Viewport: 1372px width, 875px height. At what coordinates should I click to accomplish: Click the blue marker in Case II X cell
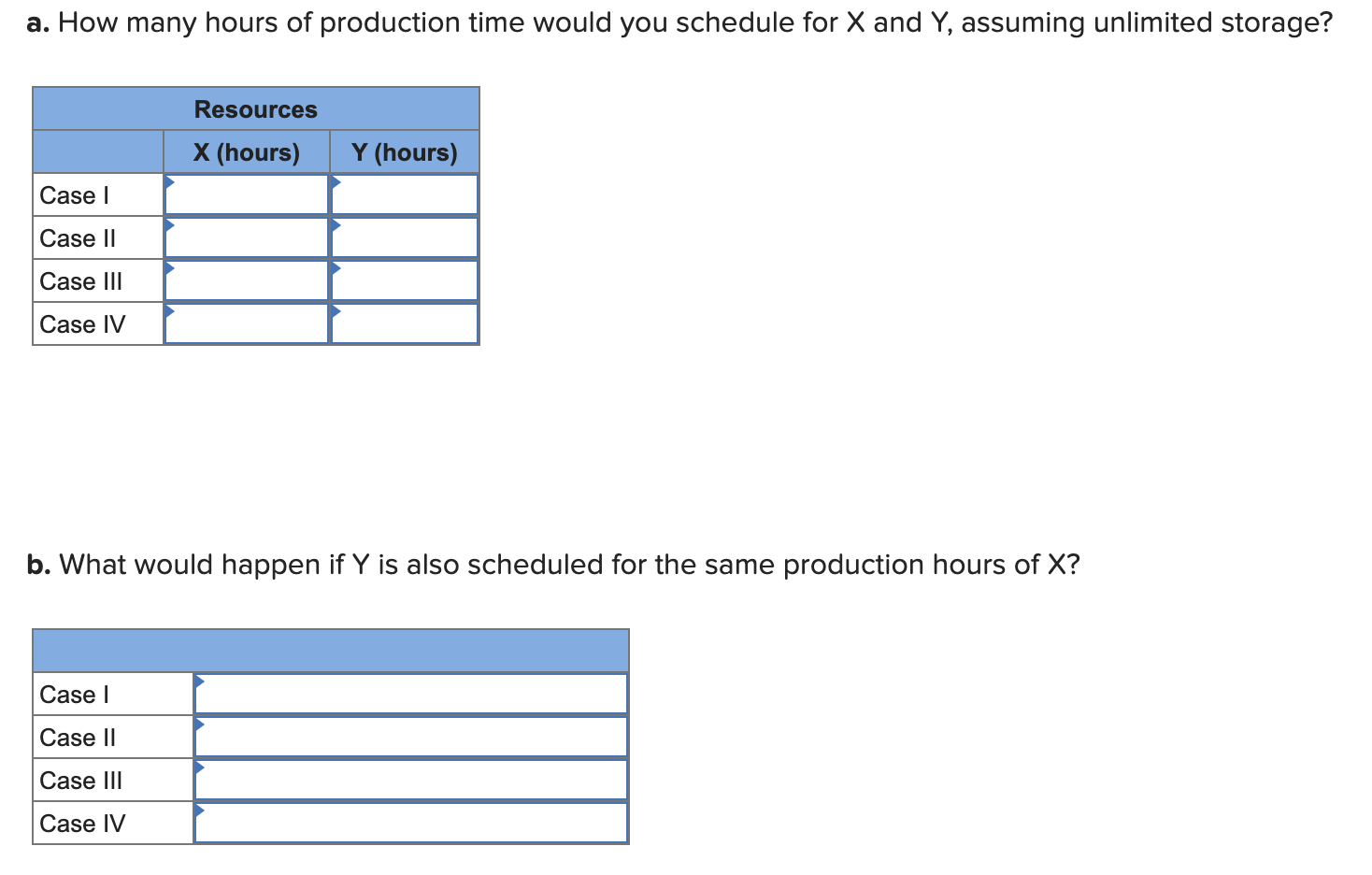tap(170, 226)
